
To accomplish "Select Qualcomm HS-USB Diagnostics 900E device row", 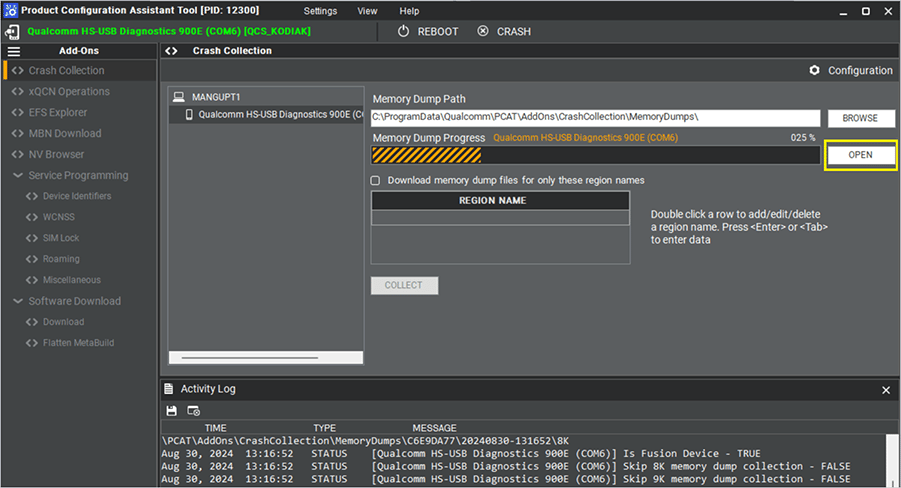I will point(265,114).
